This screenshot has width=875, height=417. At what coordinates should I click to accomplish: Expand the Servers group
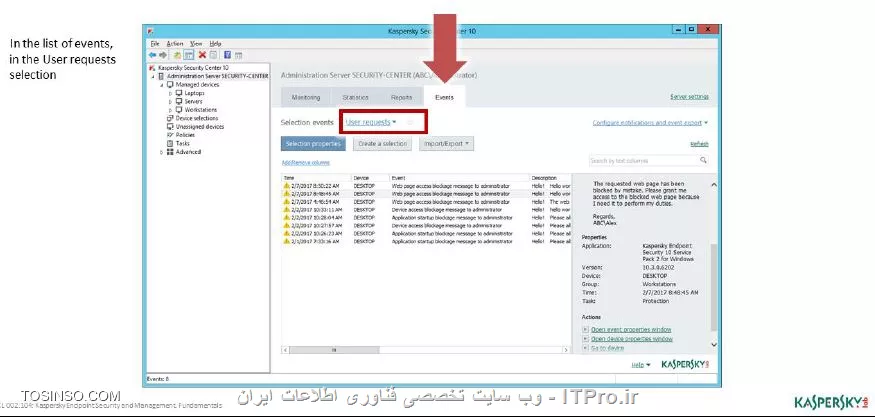coord(170,102)
